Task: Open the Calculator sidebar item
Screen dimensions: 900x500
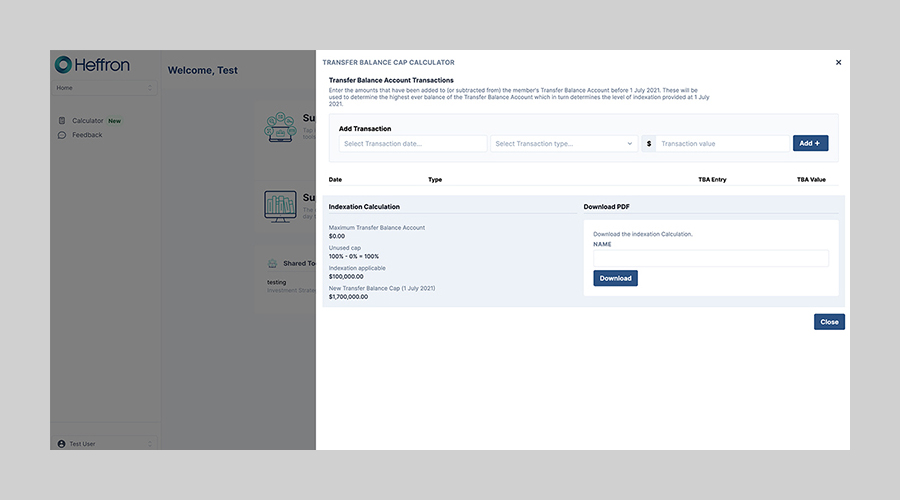Action: point(88,121)
